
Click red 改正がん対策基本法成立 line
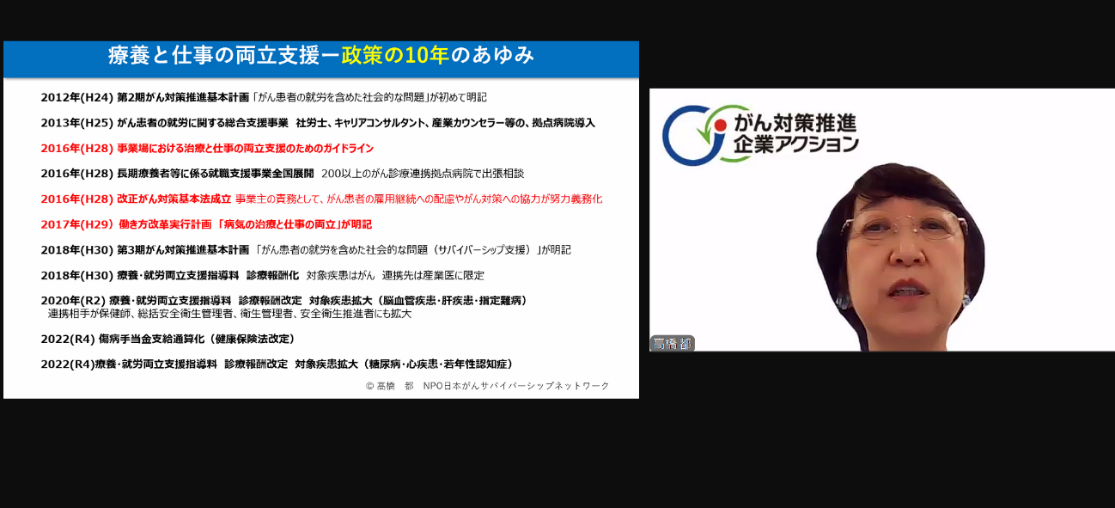321,199
